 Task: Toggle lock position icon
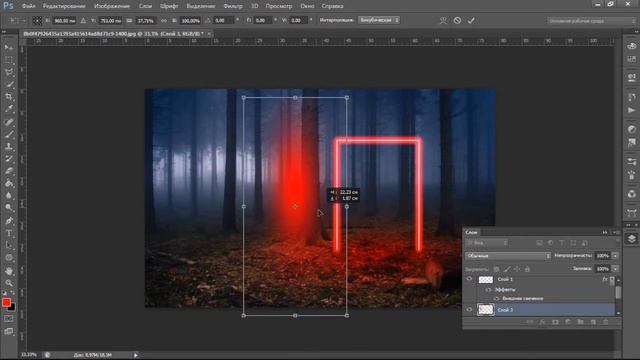click(517, 269)
